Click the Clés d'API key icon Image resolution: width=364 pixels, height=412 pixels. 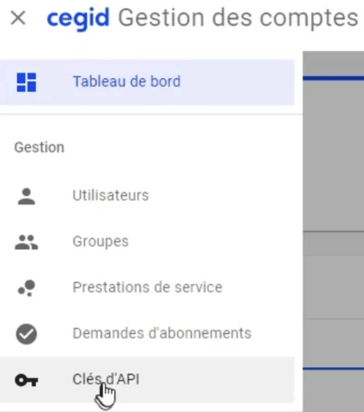(26, 380)
